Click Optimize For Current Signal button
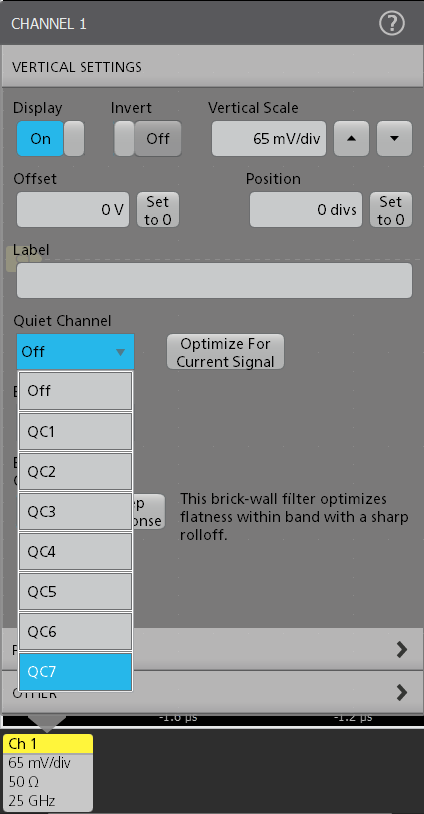The height and width of the screenshot is (814, 424). pyautogui.click(x=225, y=352)
